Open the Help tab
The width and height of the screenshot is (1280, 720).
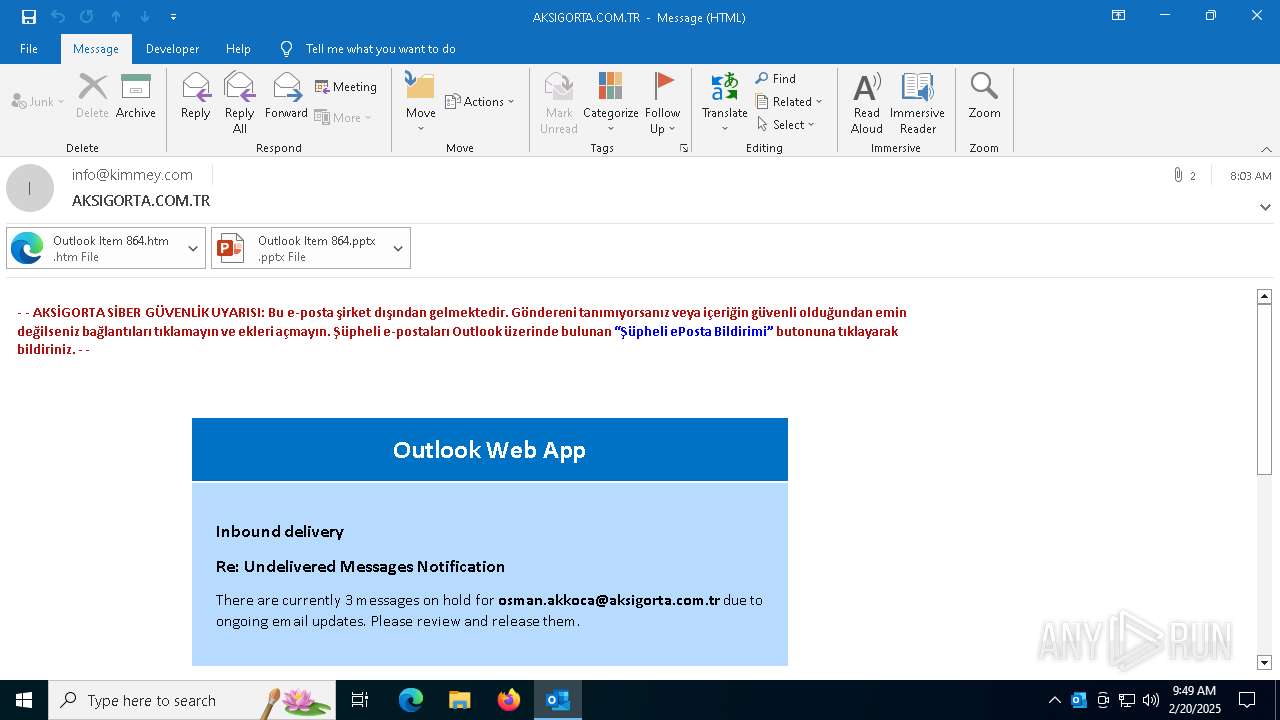coord(238,49)
